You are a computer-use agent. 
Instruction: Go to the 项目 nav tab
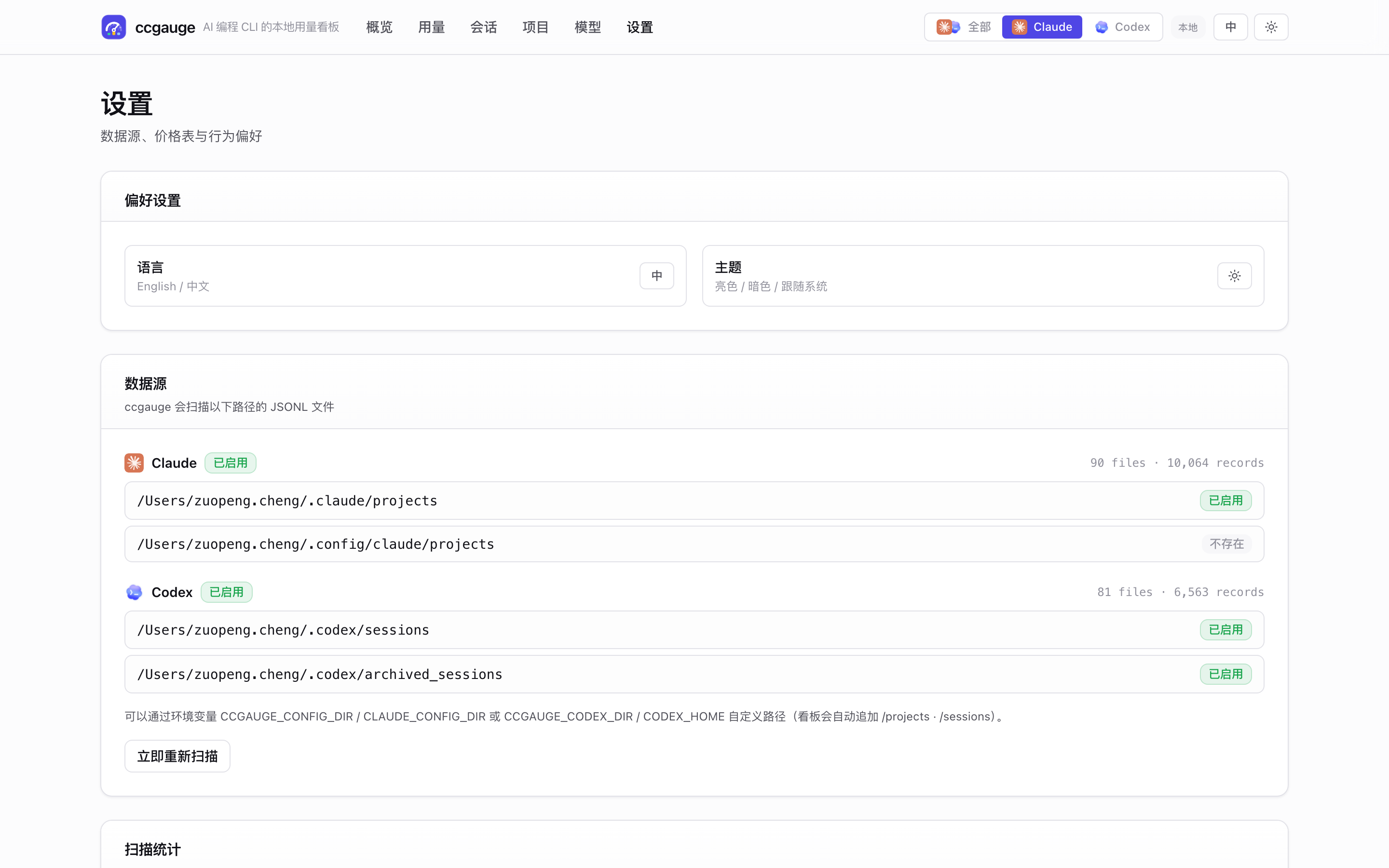pos(535,27)
